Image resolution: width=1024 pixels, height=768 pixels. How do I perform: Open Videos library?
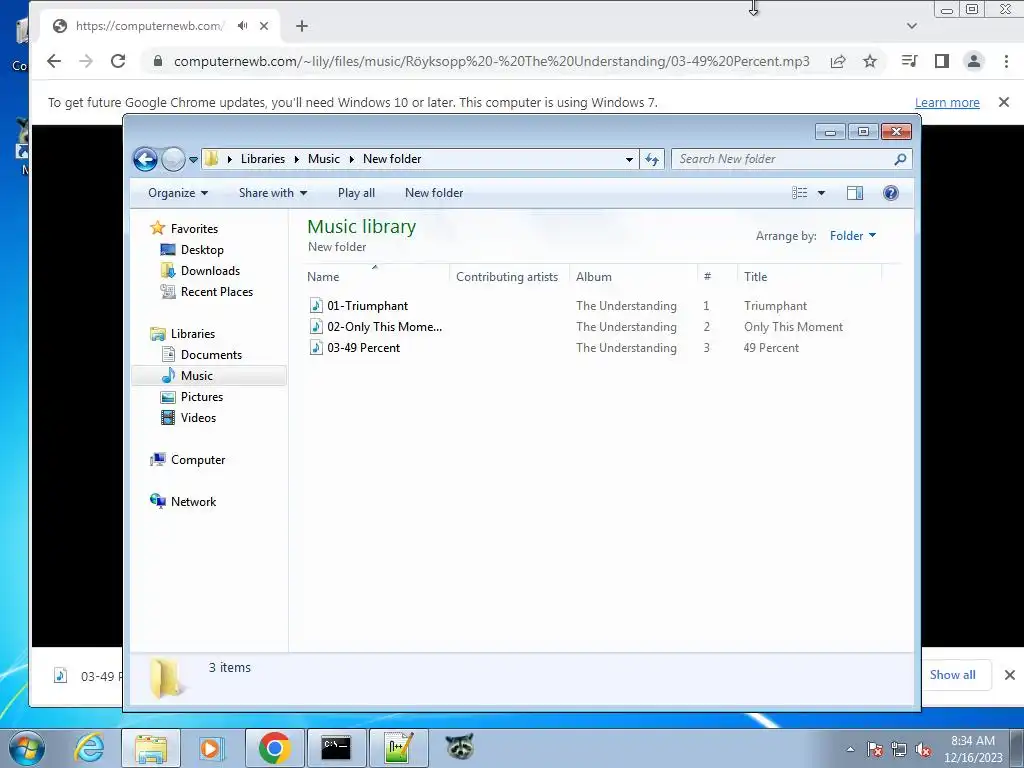(198, 418)
